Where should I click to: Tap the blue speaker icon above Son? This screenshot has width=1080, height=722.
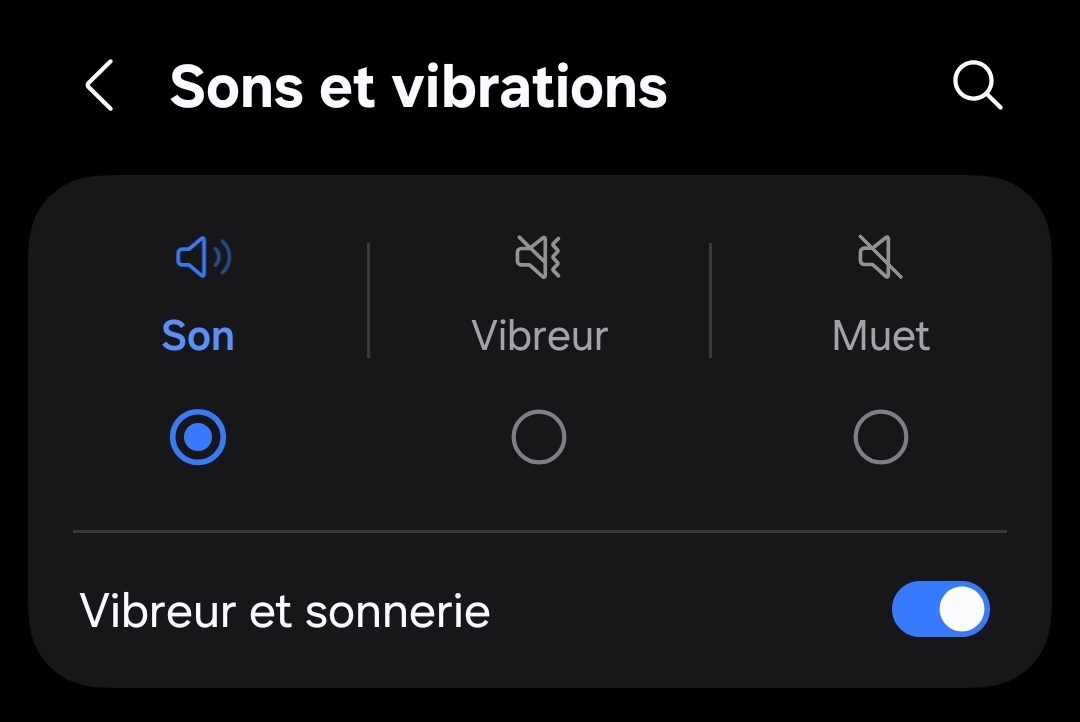203,259
